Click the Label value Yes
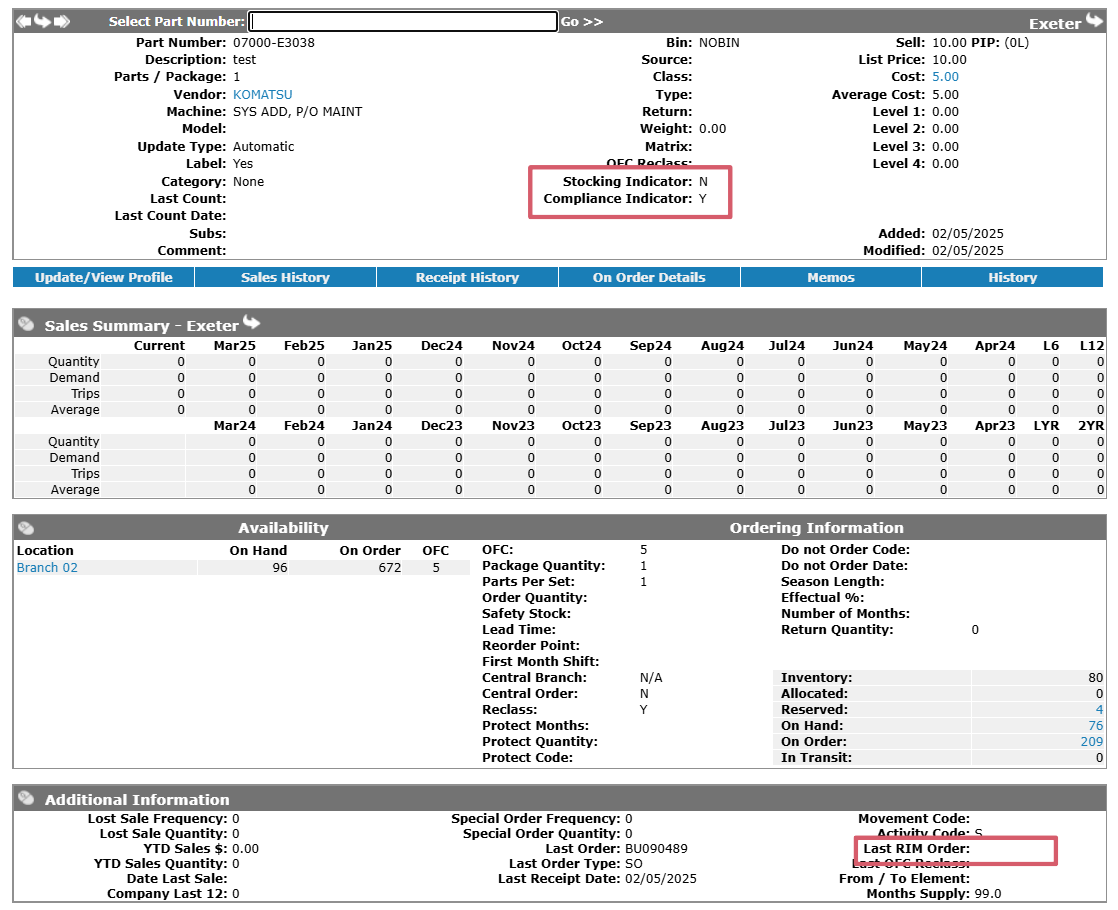 [243, 164]
